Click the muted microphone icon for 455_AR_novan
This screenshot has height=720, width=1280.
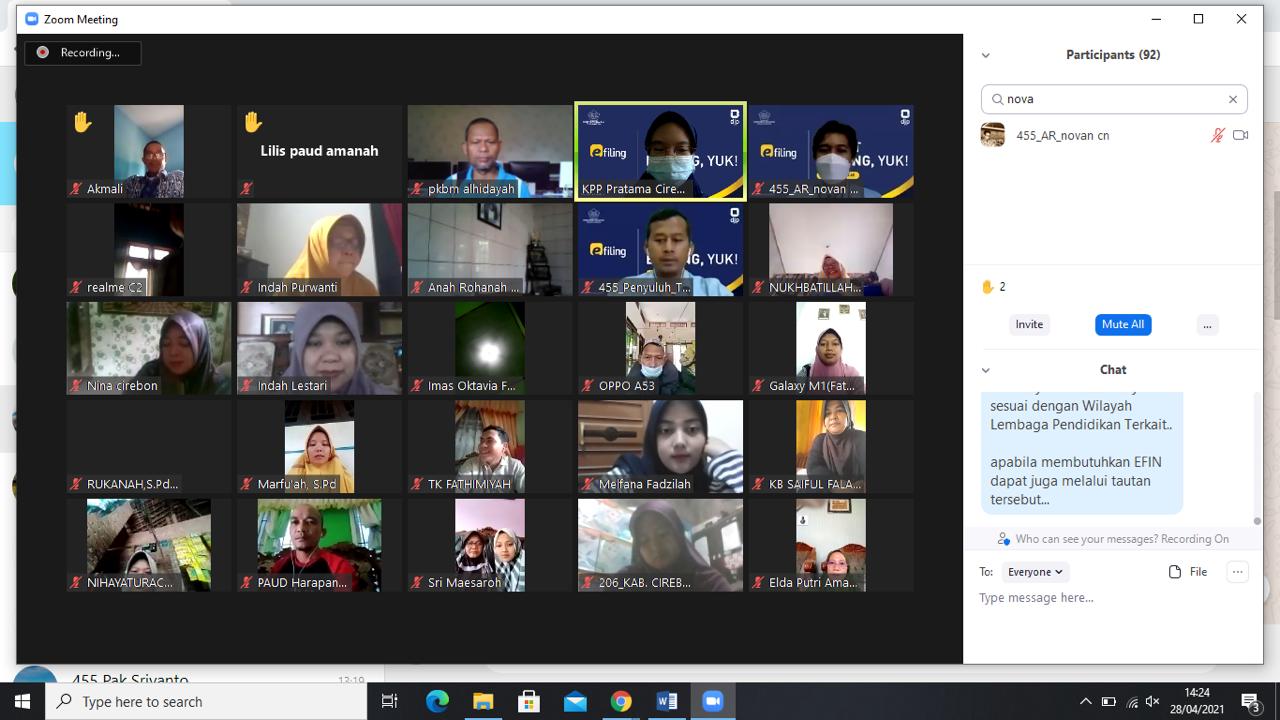(1217, 135)
